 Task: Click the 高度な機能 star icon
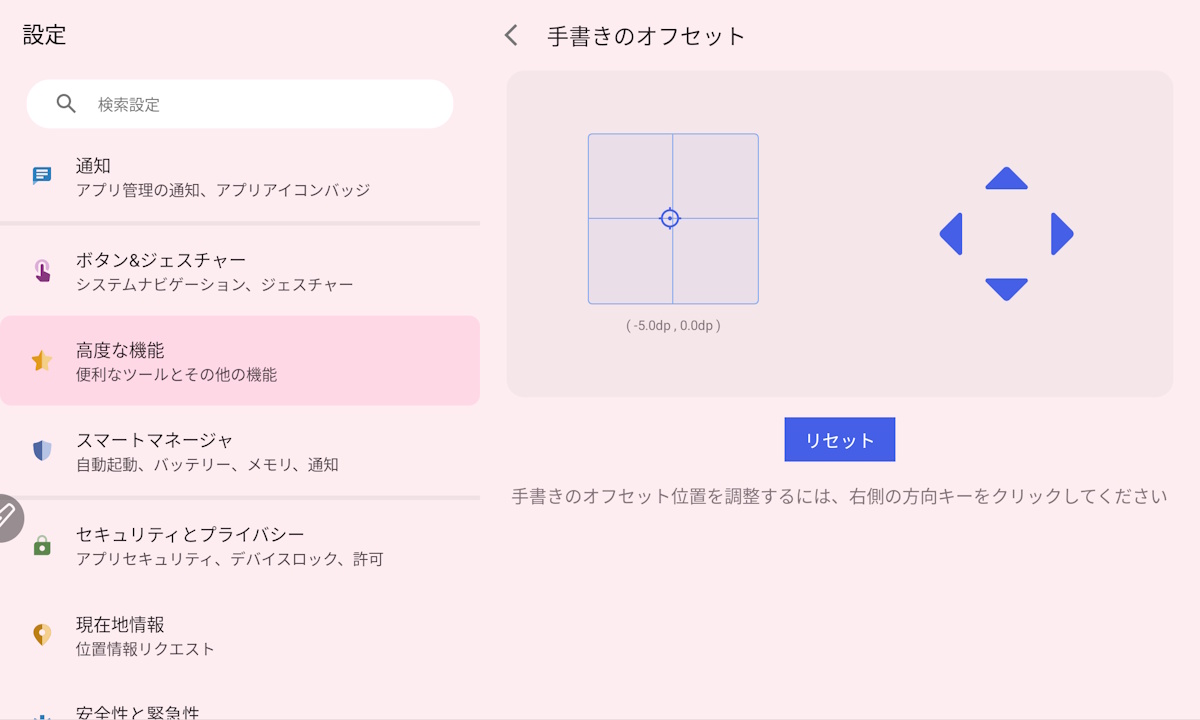(42, 361)
